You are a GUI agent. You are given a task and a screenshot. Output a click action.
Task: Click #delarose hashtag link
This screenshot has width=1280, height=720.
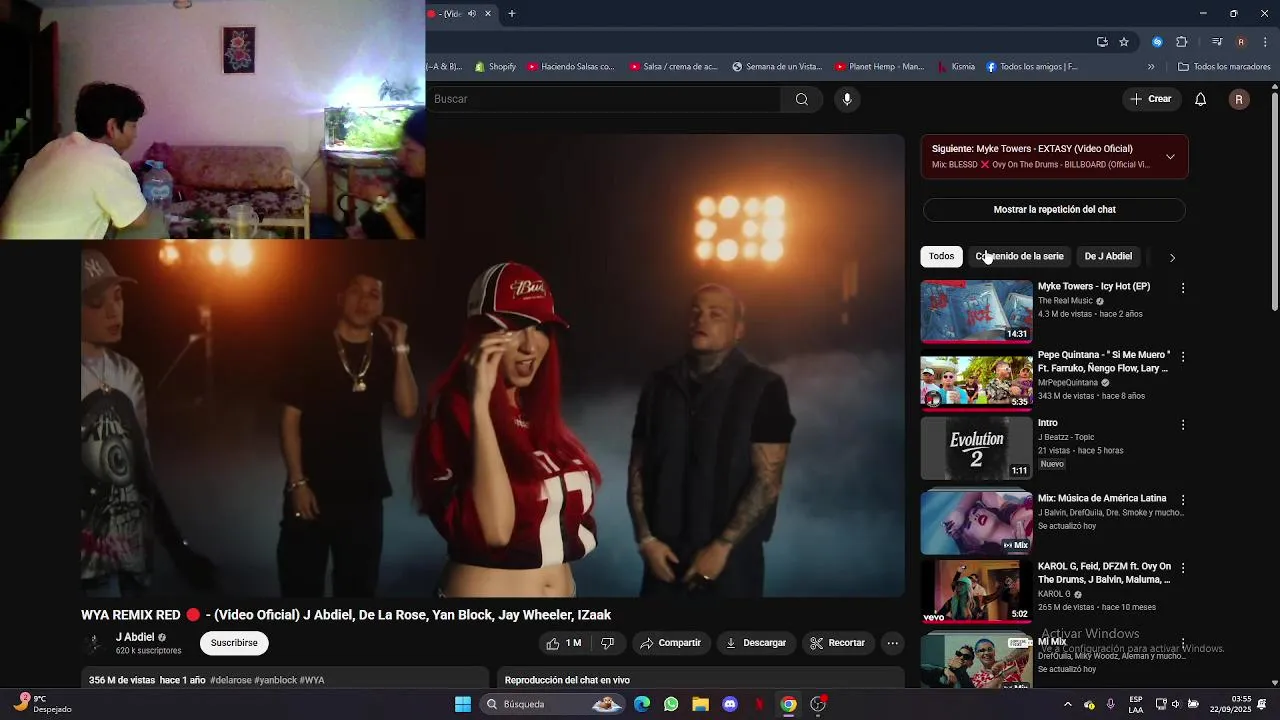tap(230, 680)
